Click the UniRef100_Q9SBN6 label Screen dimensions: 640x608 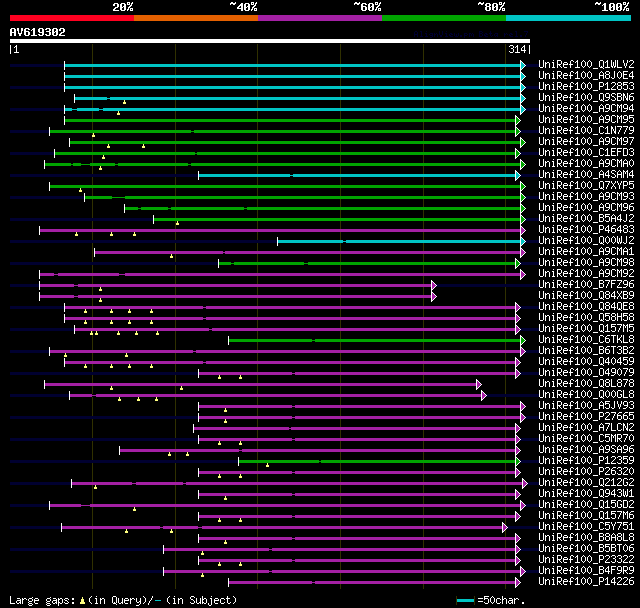pos(586,98)
